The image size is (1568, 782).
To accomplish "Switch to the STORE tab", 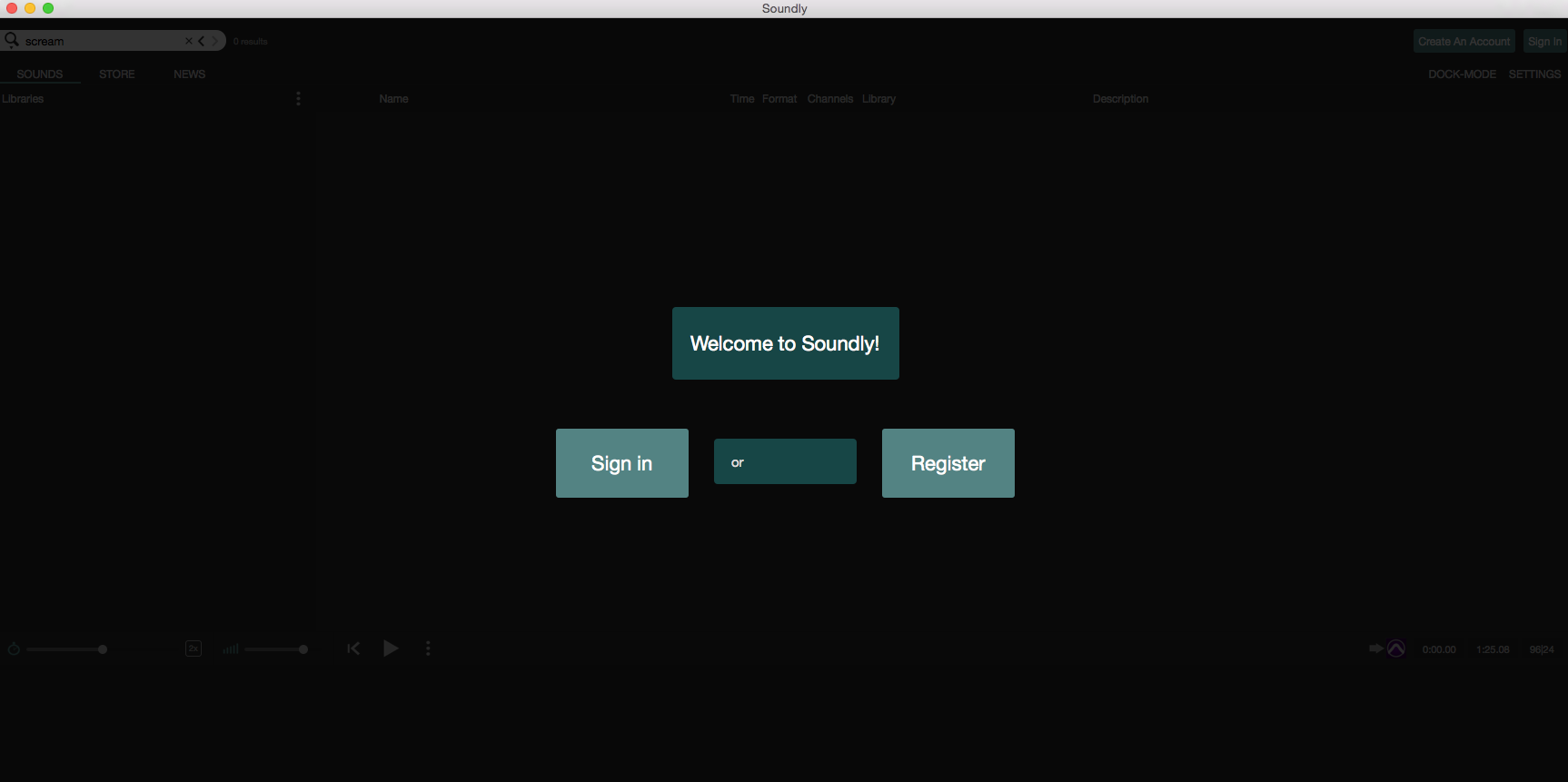I will click(x=117, y=74).
